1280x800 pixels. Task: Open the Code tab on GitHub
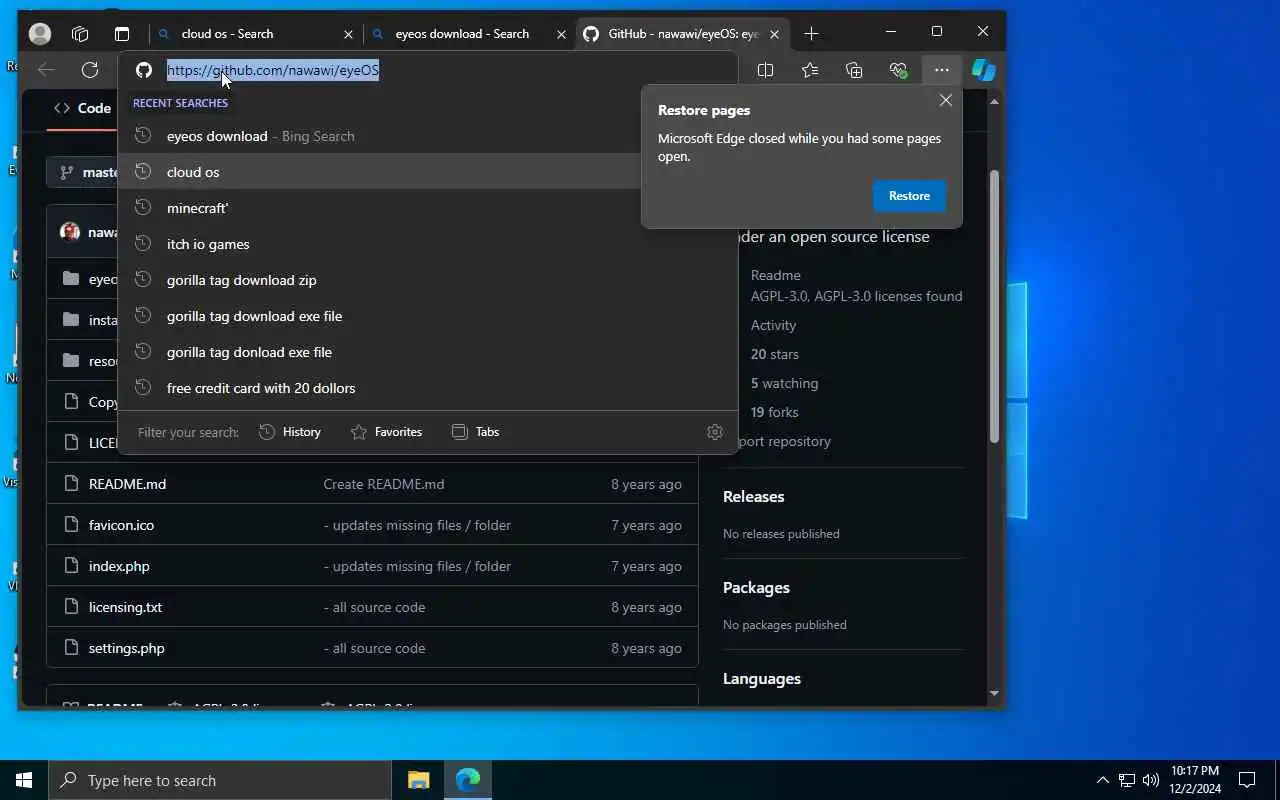point(83,108)
